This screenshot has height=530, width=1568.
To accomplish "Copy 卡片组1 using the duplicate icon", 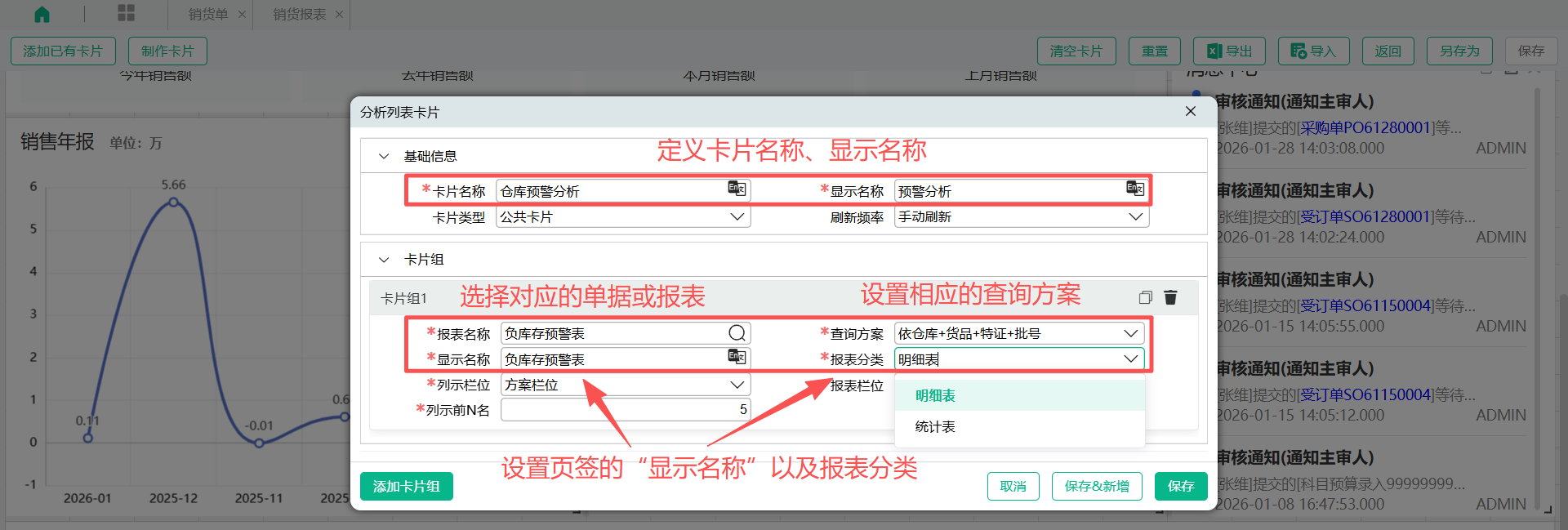I will [x=1145, y=297].
